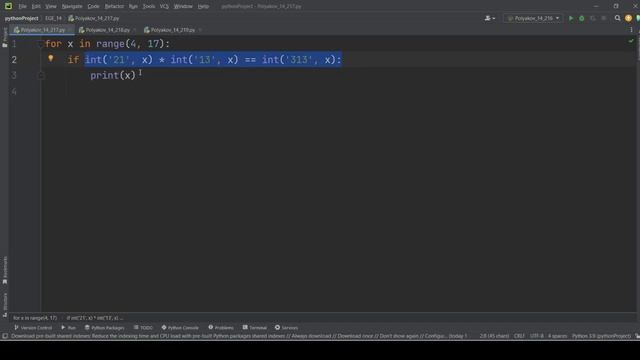Open the Version Control tool window

pyautogui.click(x=33, y=328)
